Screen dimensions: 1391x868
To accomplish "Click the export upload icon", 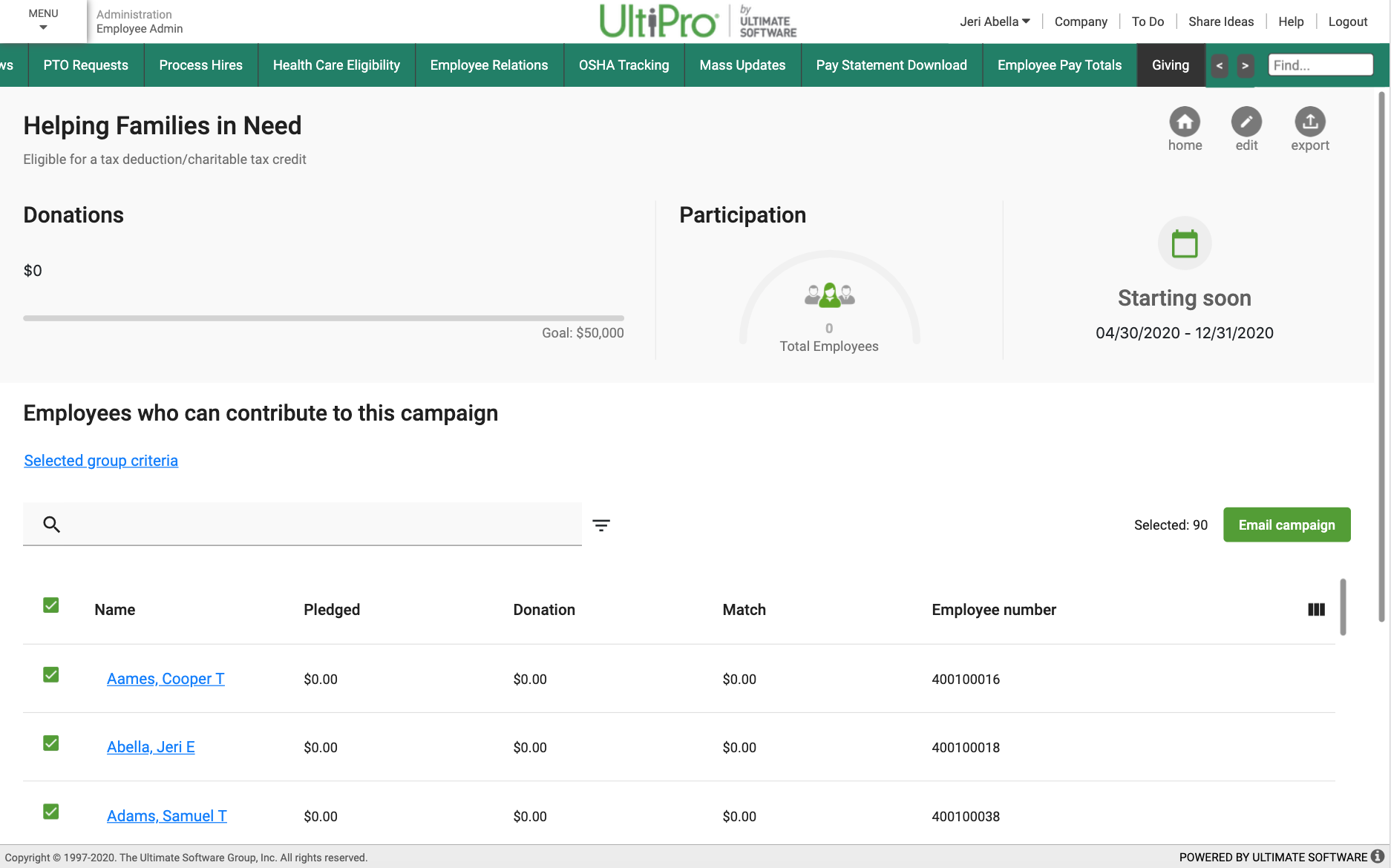I will (1310, 122).
